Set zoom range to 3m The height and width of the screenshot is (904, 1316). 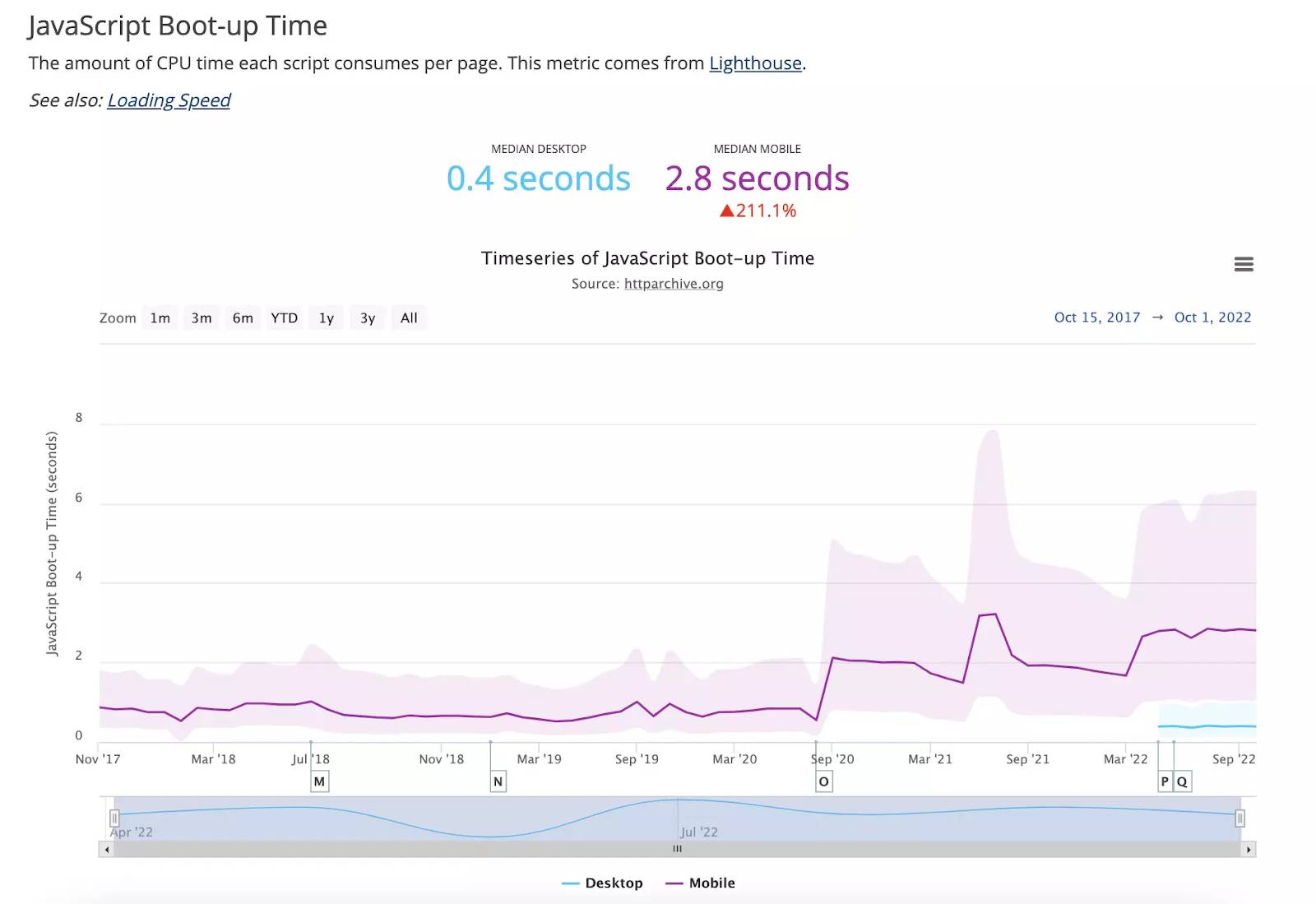(202, 318)
